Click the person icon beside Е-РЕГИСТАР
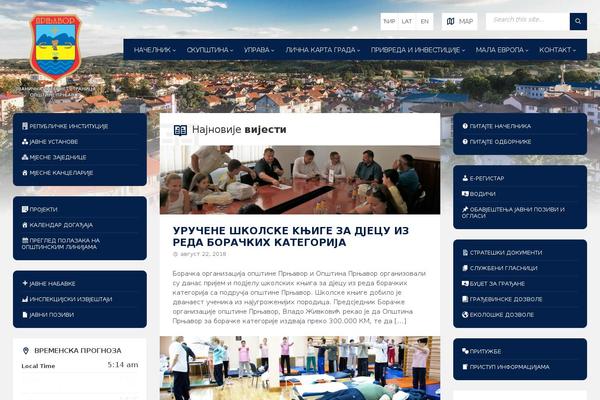The height and width of the screenshot is (400, 600). tap(465, 178)
